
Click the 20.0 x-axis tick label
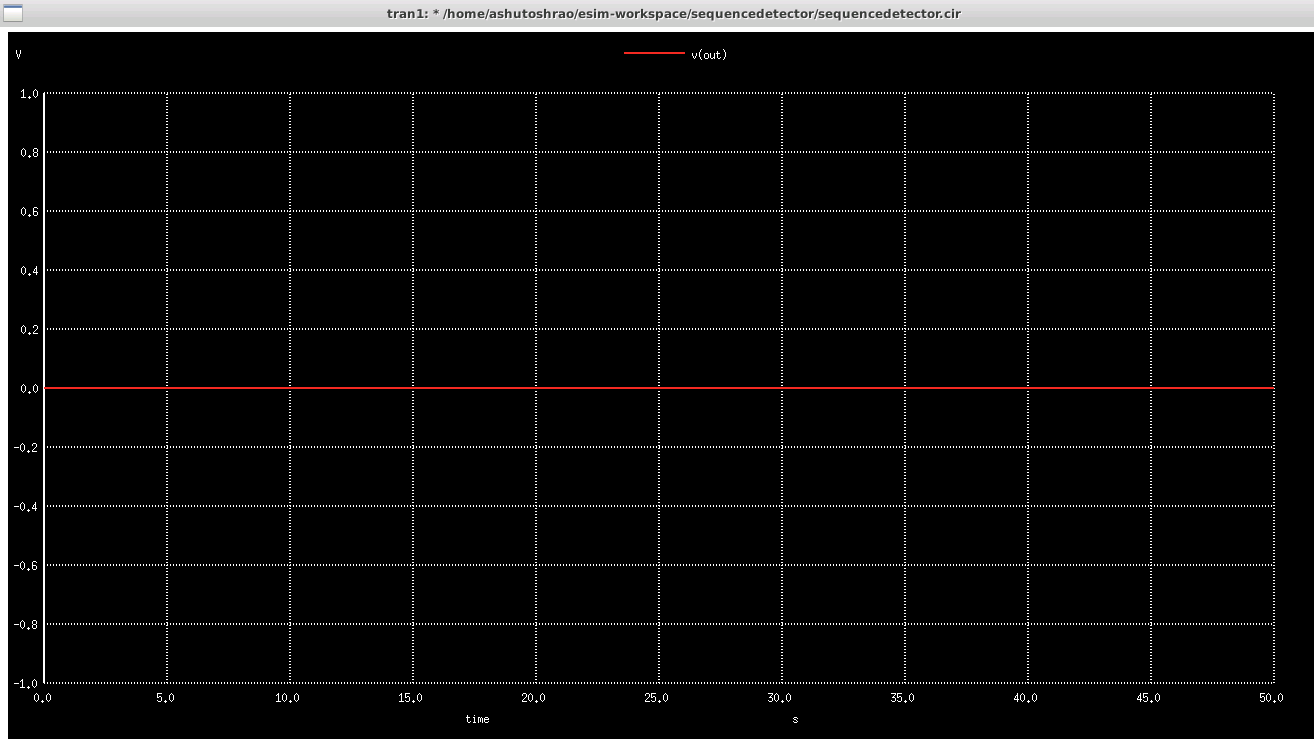click(x=535, y=699)
